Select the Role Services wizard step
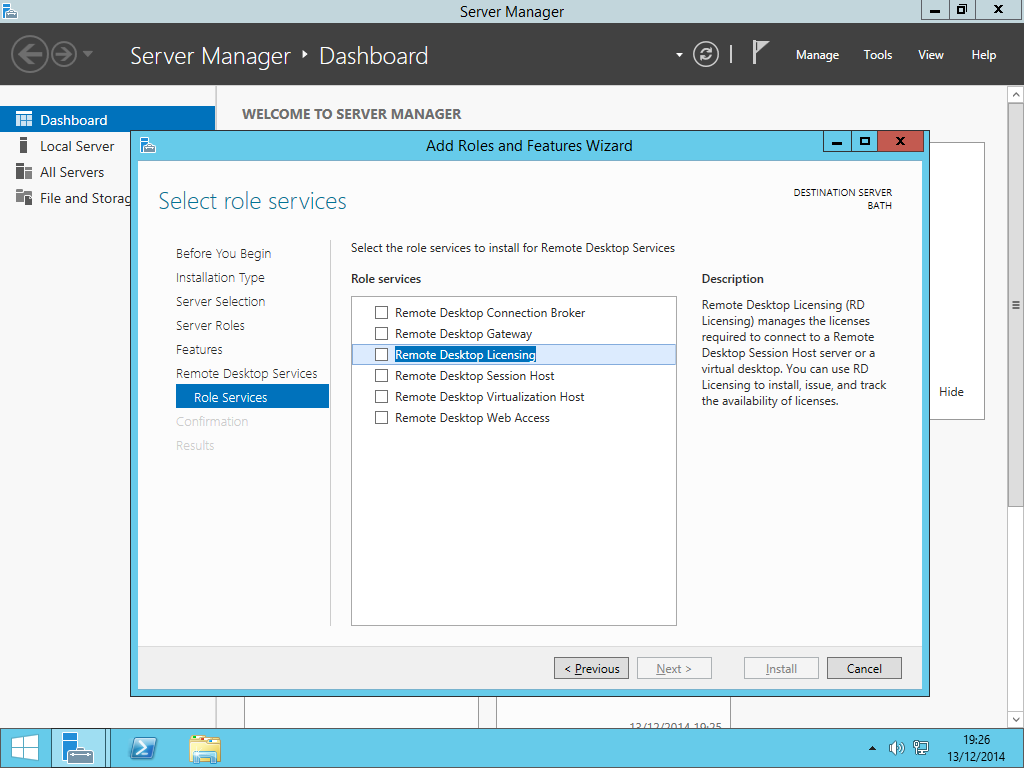1024x768 pixels. click(x=252, y=396)
